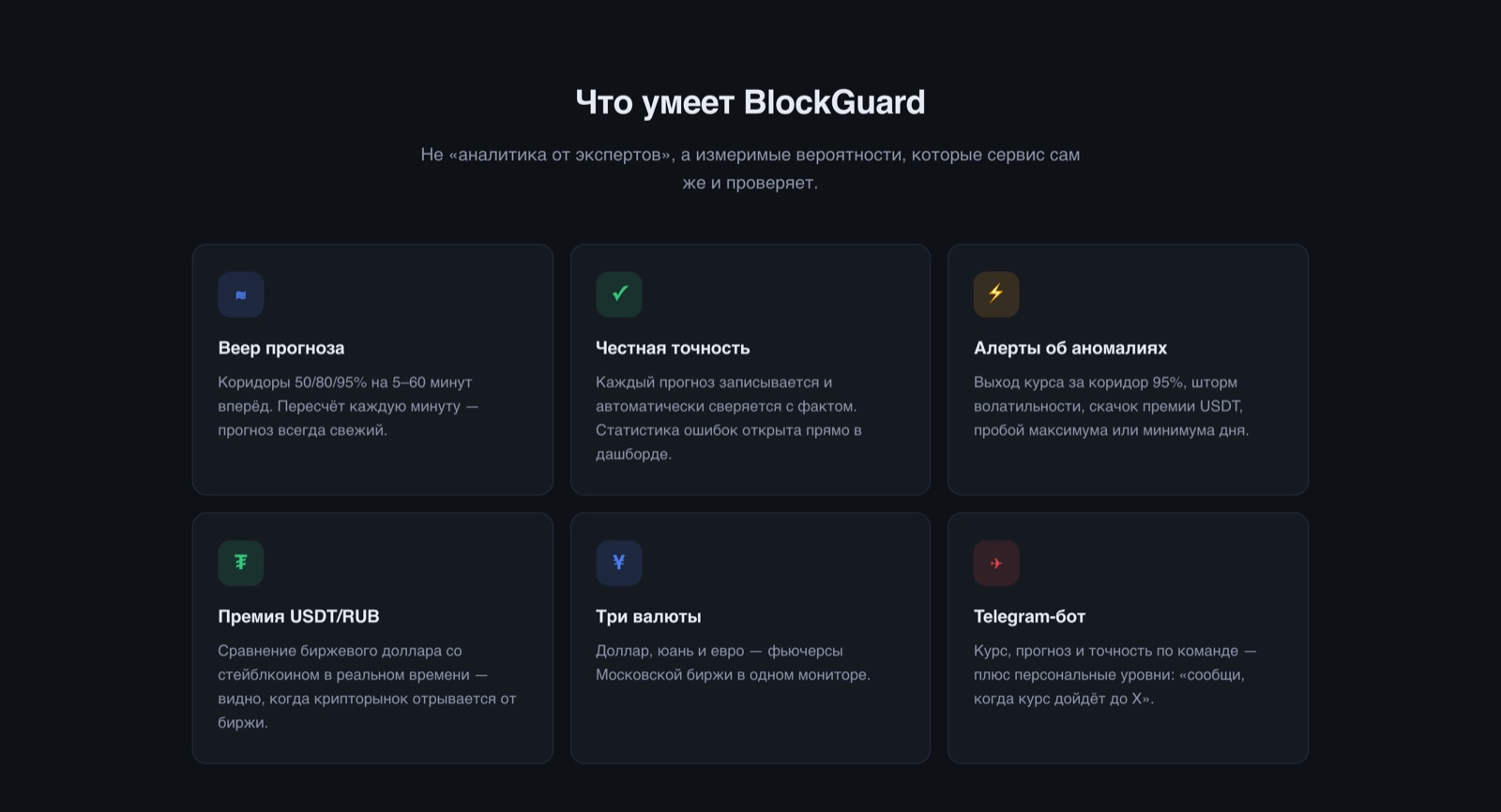This screenshot has height=812, width=1501.
Task: Click the description starting Доллар, юань и евро
Action: pos(733,663)
